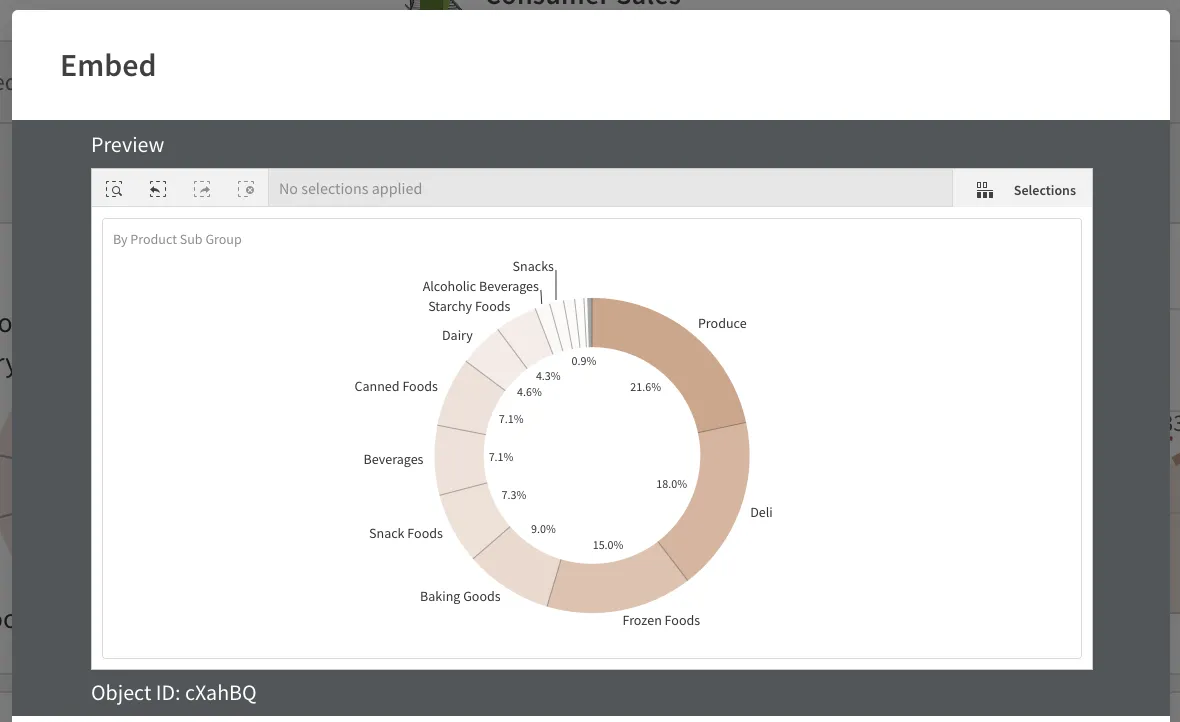
Task: Click the grid icon beside Selections
Action: tap(984, 189)
